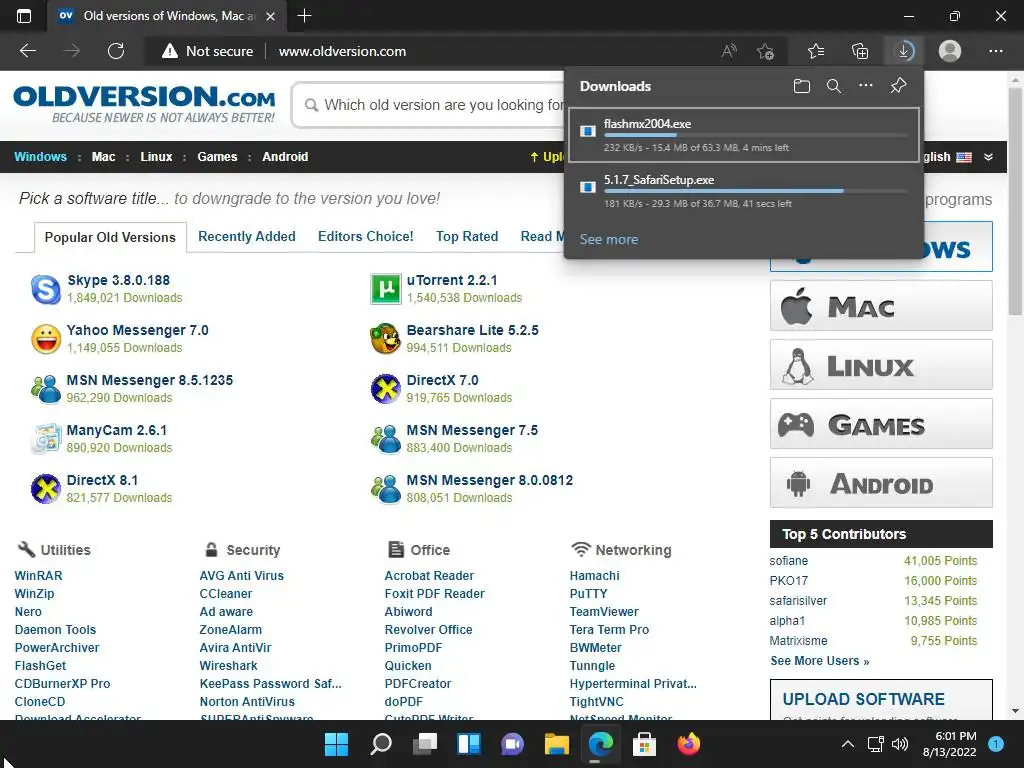Open the taskbar clock and date
The image size is (1024, 768).
click(949, 744)
